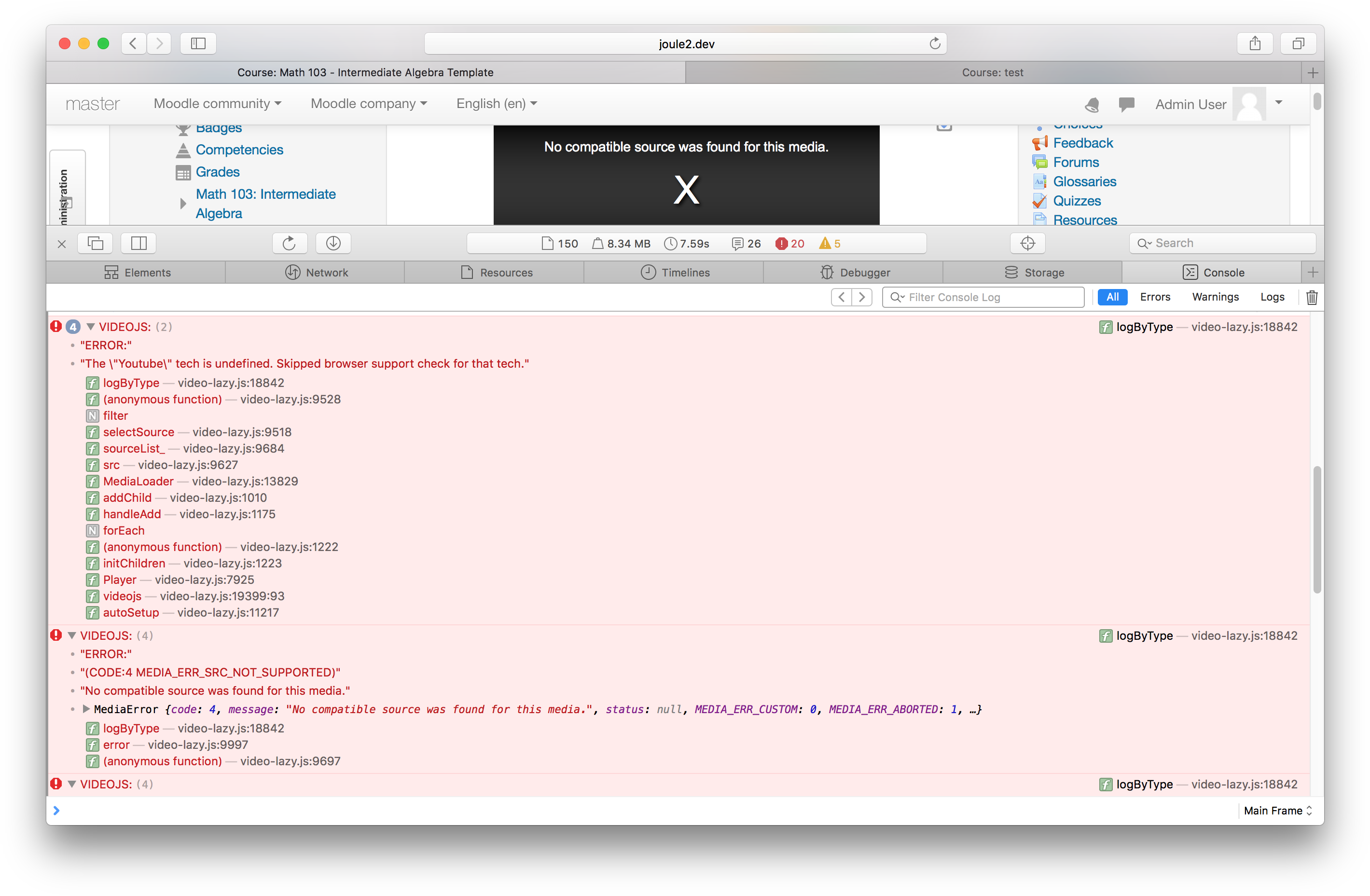Image resolution: width=1370 pixels, height=896 pixels.
Task: Dock inspector to side icon
Action: tap(138, 244)
